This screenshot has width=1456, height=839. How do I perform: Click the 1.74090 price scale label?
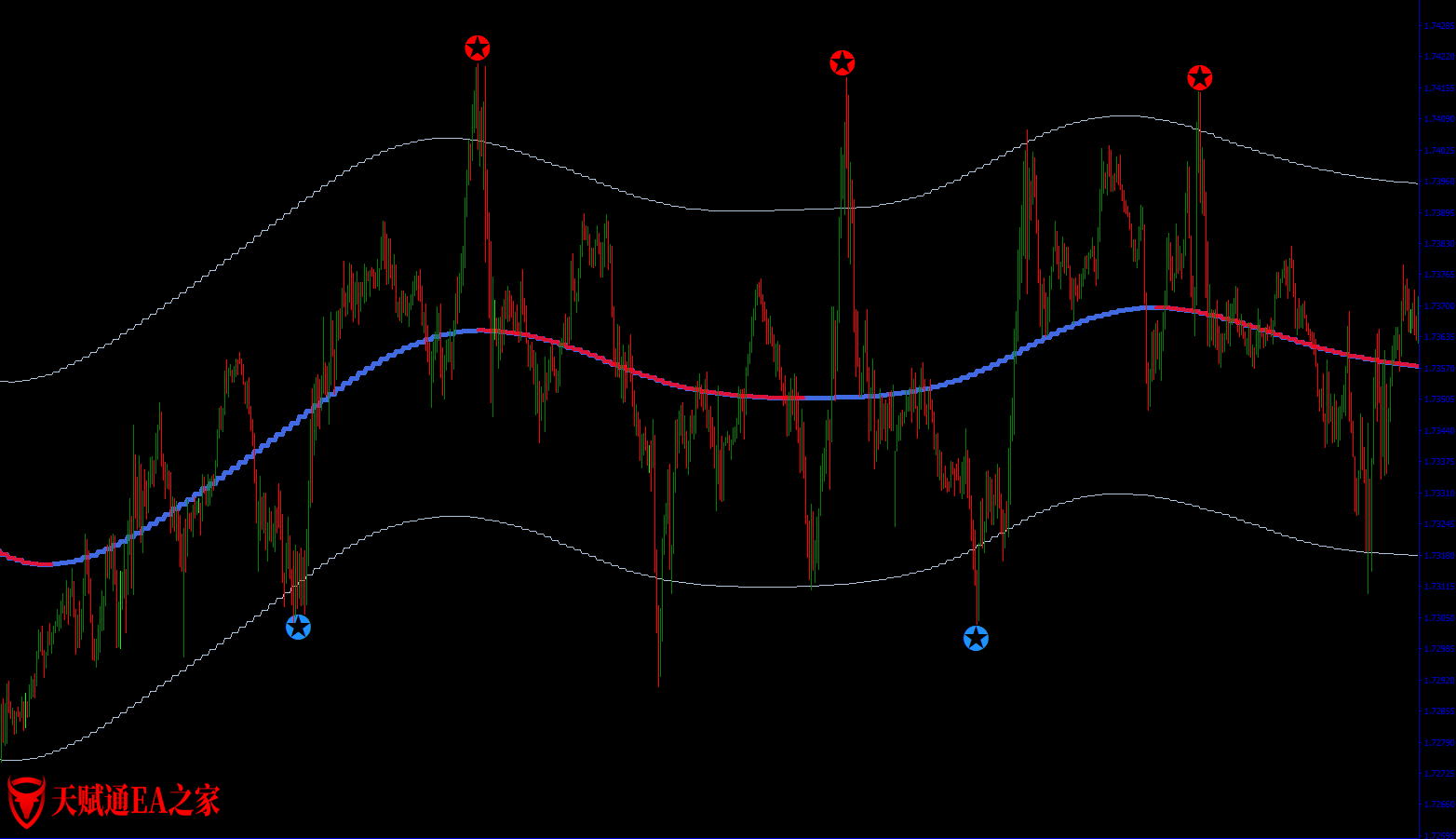[1438, 119]
